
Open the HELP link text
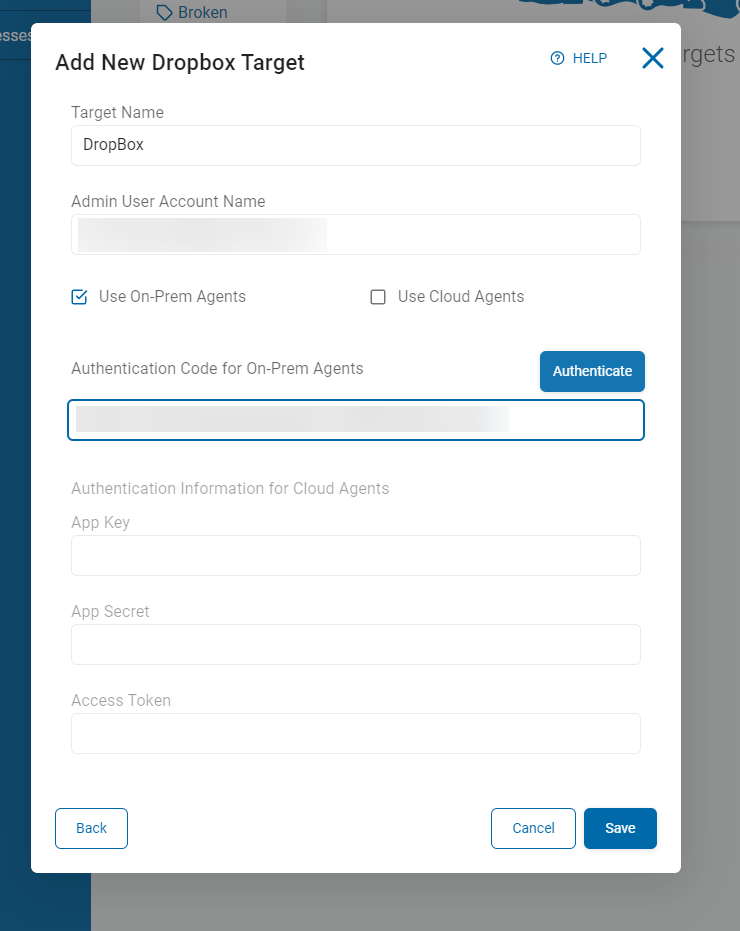coord(590,58)
